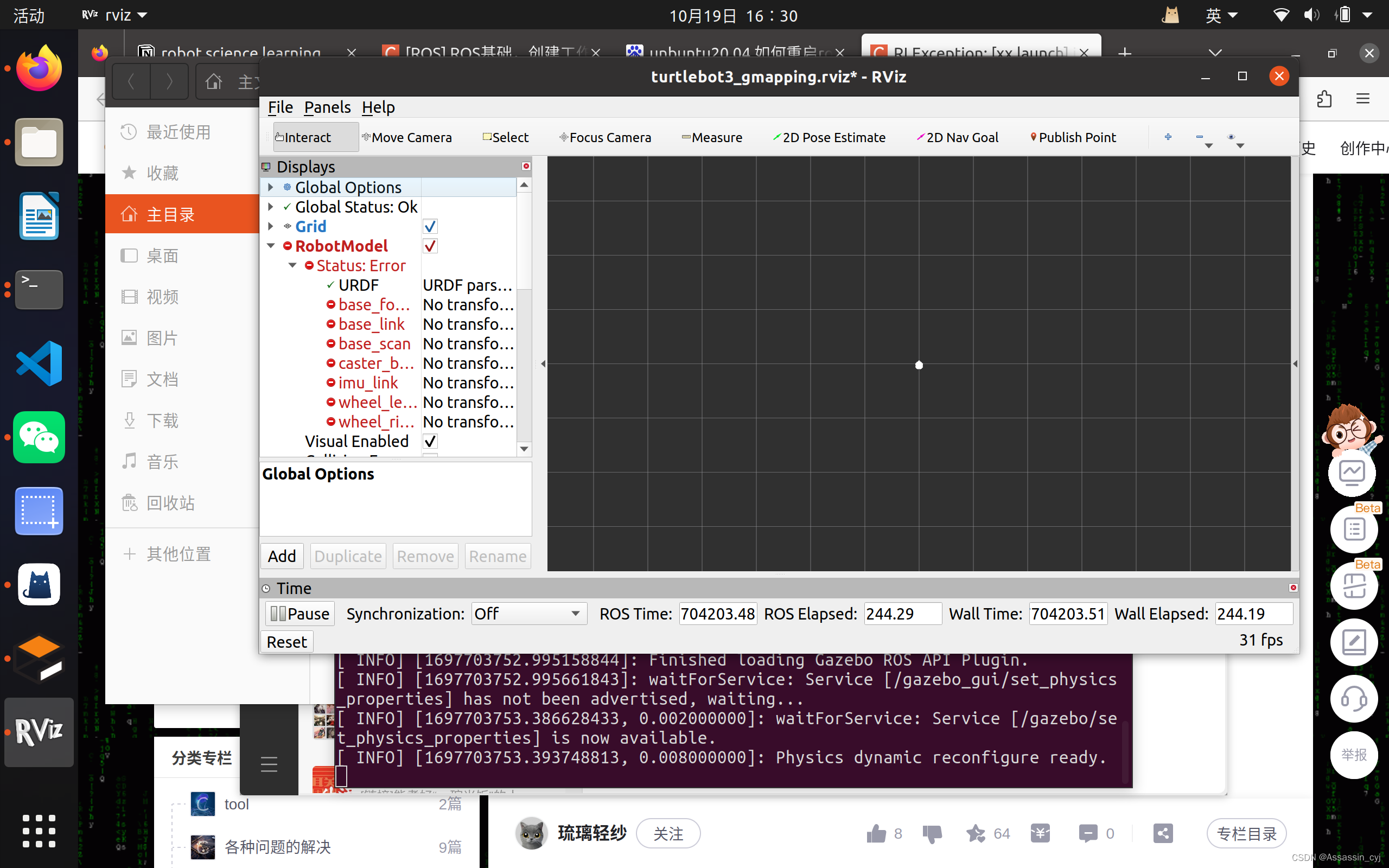Screen dimensions: 1389x868
Task: Toggle the Visual Enabled checkbox
Action: point(430,441)
